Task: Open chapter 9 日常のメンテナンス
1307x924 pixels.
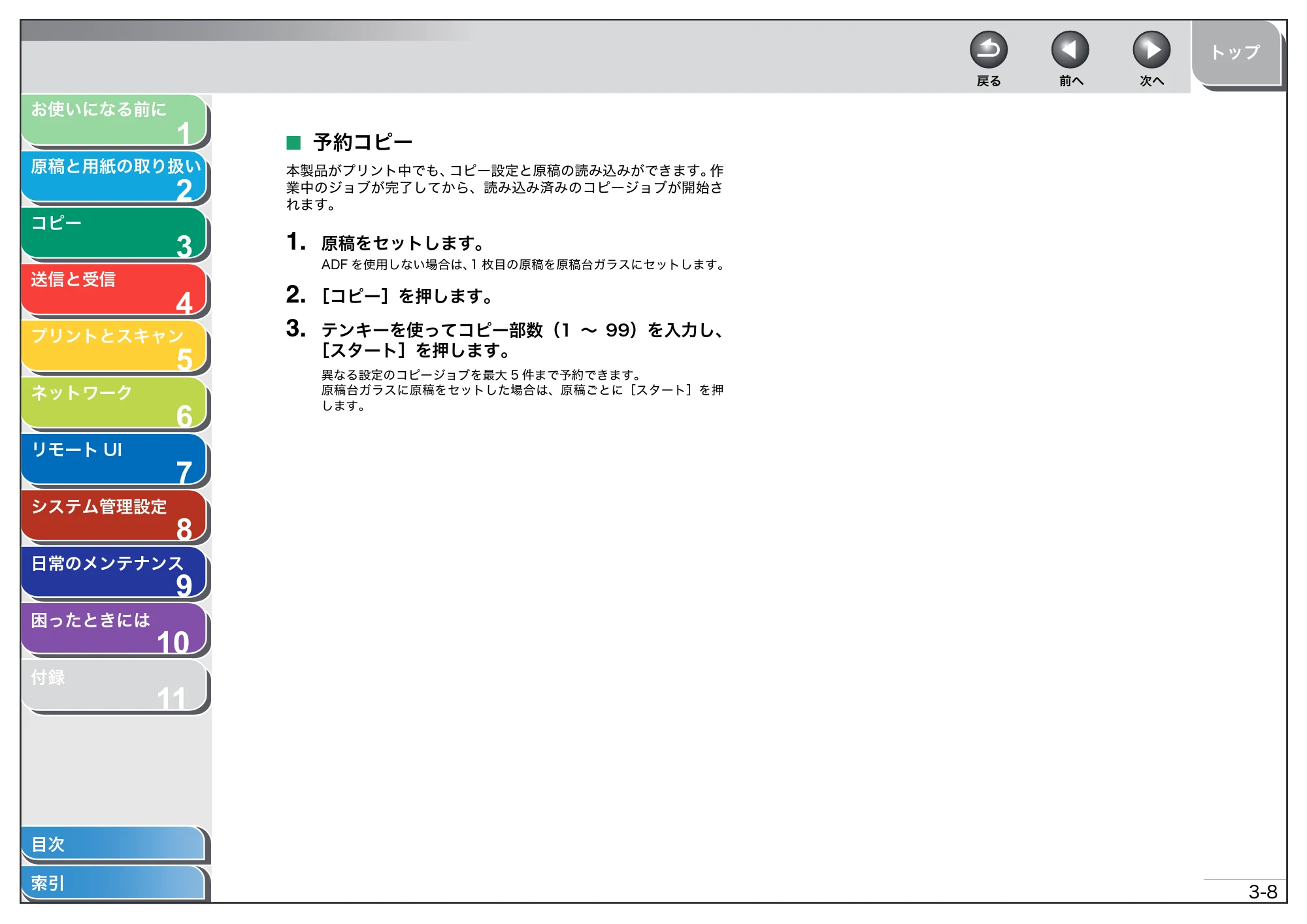Action: point(114,573)
